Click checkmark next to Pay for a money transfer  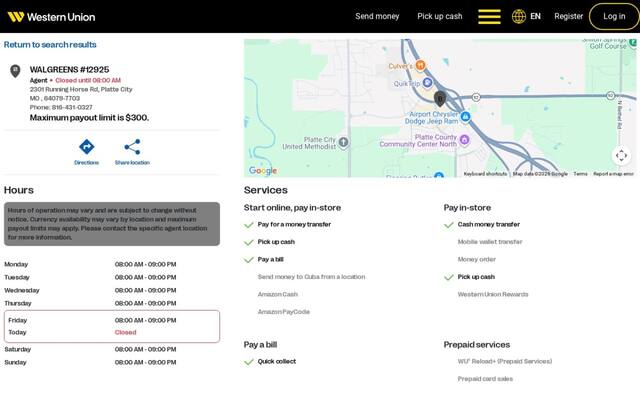coord(249,225)
